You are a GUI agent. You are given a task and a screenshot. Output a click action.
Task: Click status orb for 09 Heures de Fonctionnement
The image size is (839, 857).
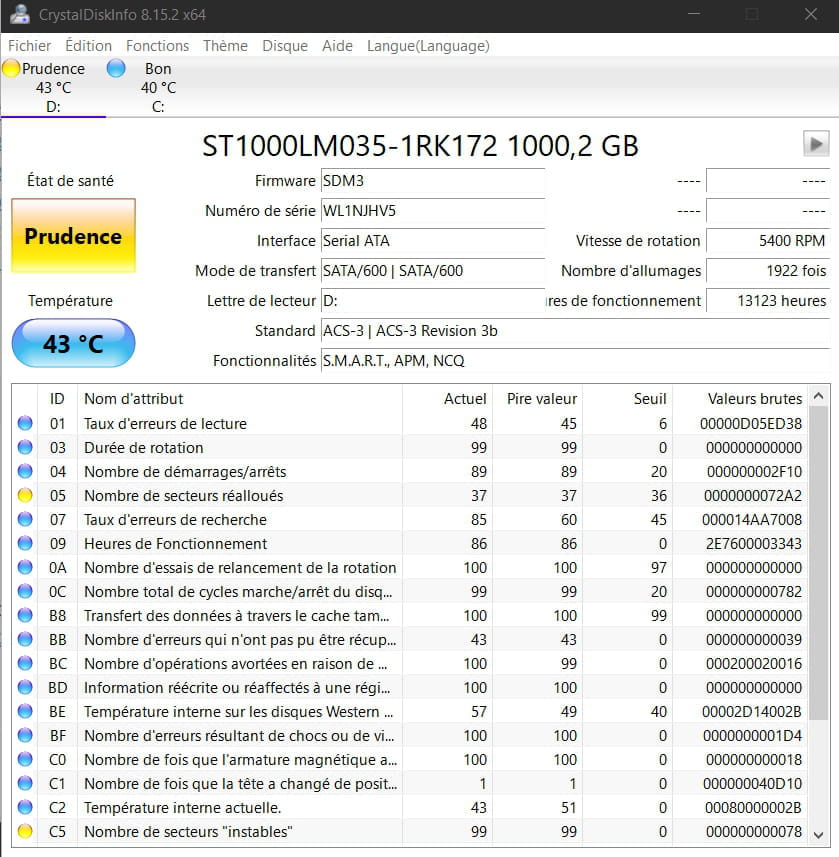(25, 543)
